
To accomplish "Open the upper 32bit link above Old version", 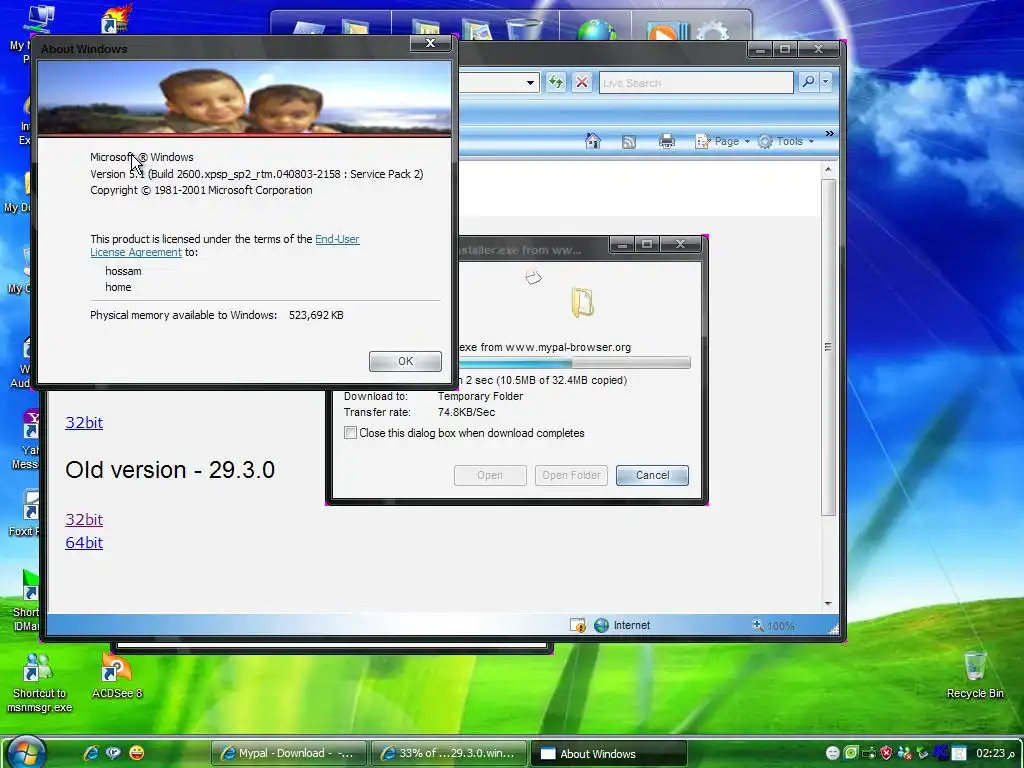I will tap(84, 423).
